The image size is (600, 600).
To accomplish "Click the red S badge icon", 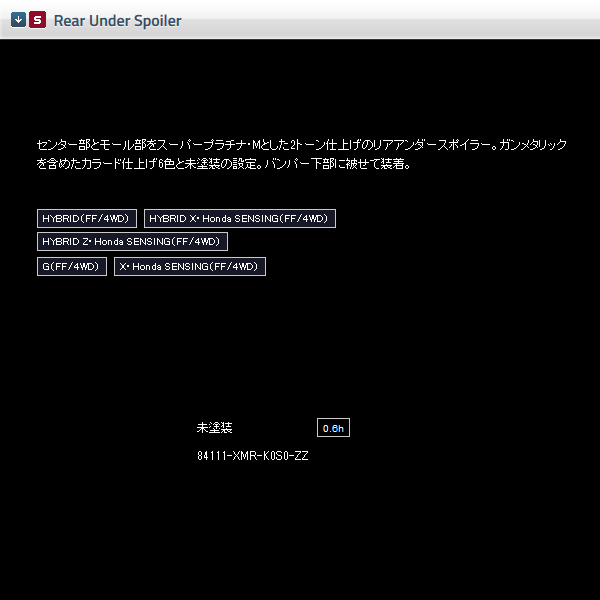I will (x=37, y=20).
